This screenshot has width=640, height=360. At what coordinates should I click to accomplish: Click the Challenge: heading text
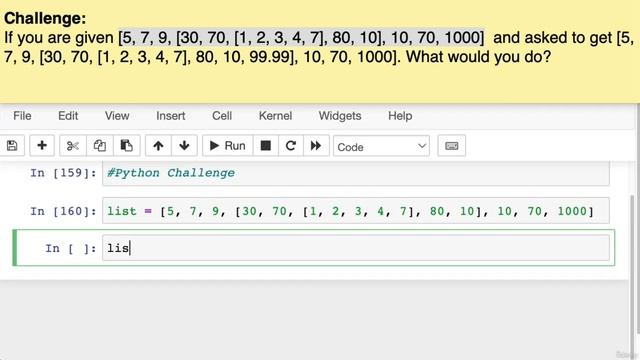[45, 18]
